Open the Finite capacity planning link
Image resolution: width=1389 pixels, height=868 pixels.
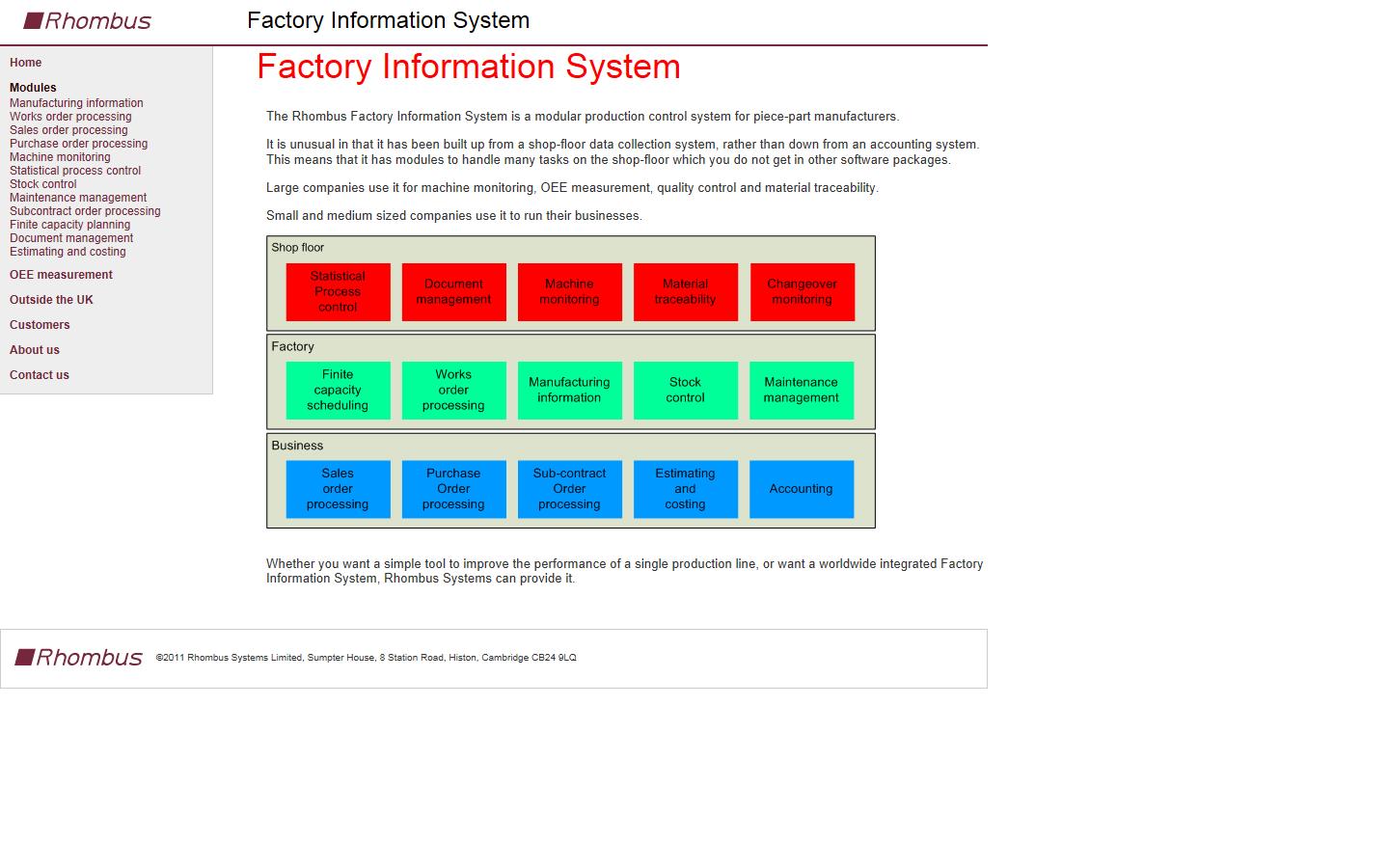pos(69,225)
